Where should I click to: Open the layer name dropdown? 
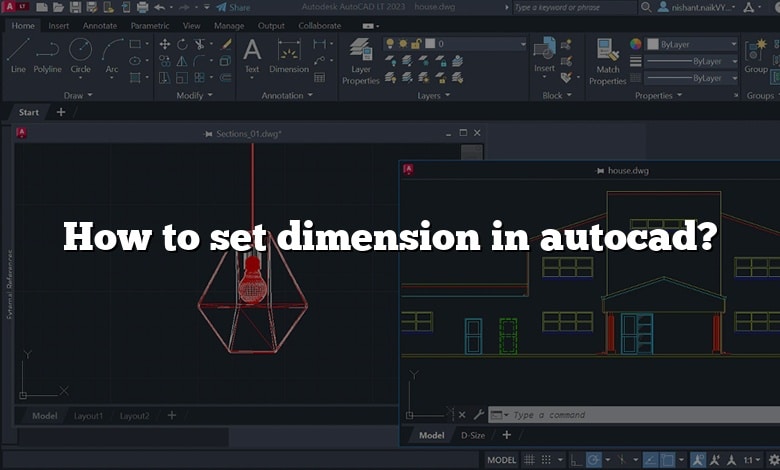click(478, 44)
